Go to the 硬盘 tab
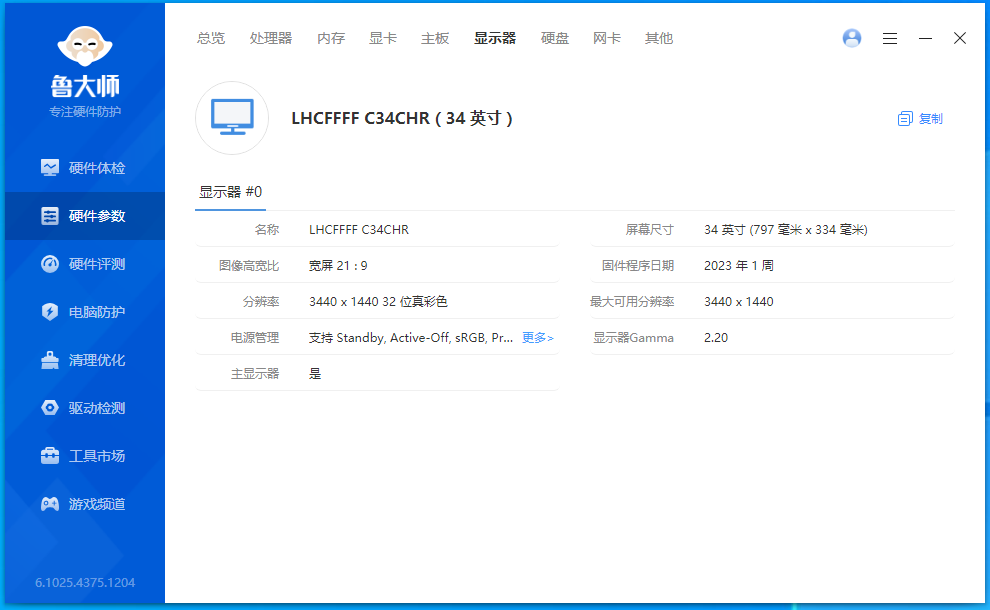Image resolution: width=990 pixels, height=610 pixels. tap(555, 38)
